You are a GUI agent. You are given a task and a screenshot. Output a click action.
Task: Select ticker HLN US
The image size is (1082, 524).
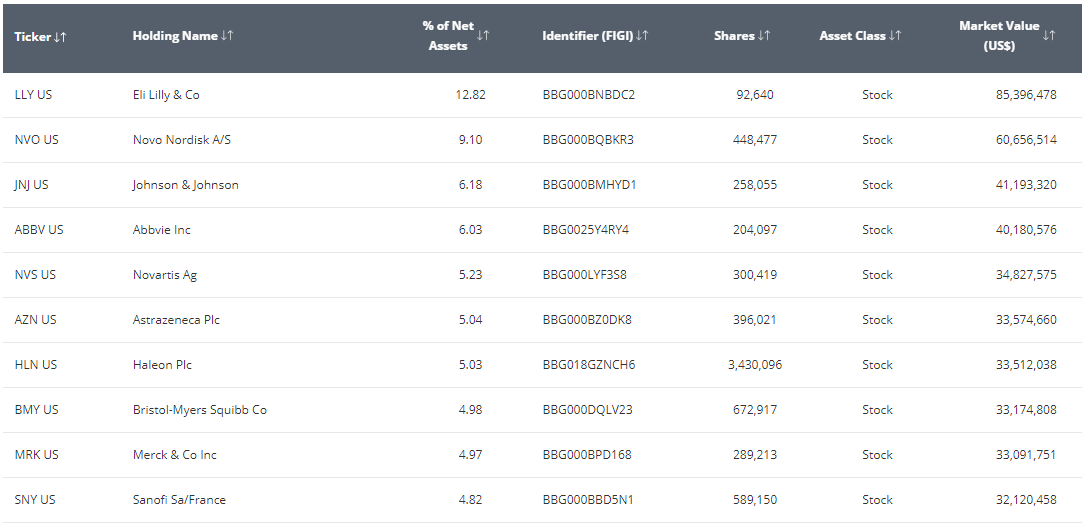tap(36, 365)
